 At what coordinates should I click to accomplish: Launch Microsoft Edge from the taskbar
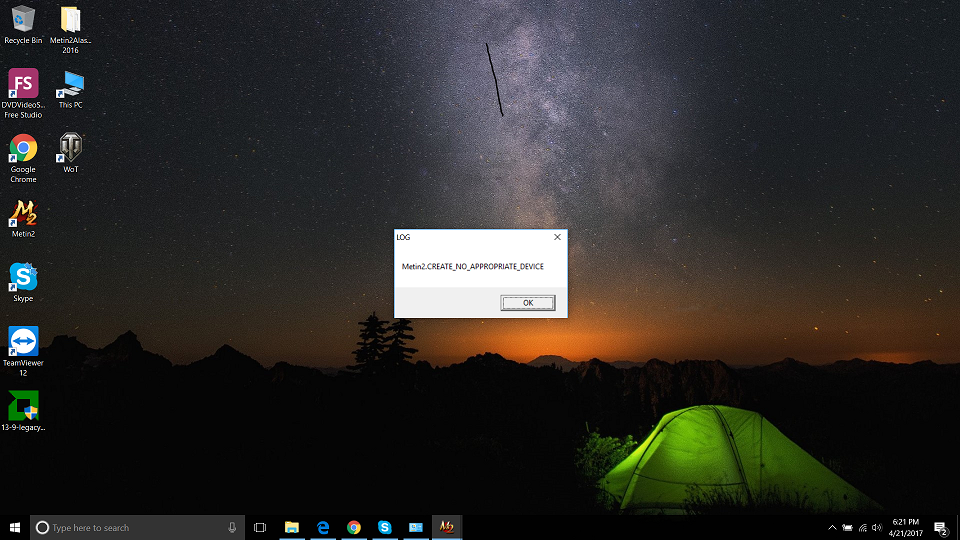click(x=323, y=527)
